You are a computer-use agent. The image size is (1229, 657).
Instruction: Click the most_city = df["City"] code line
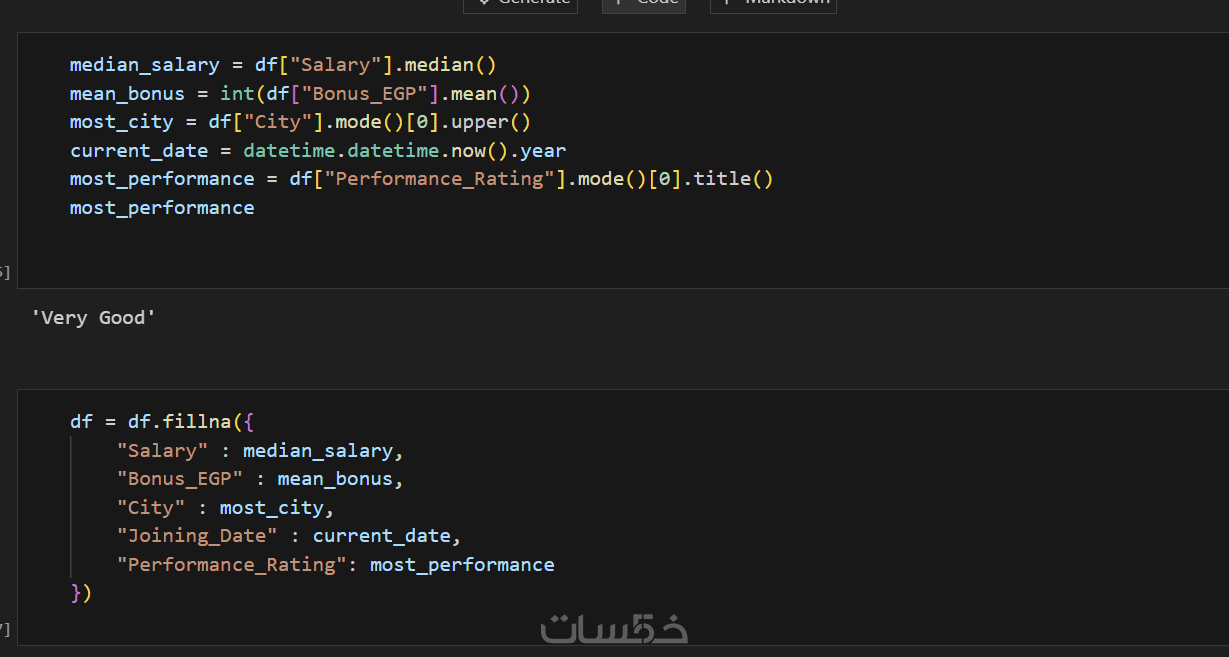[x=300, y=122]
